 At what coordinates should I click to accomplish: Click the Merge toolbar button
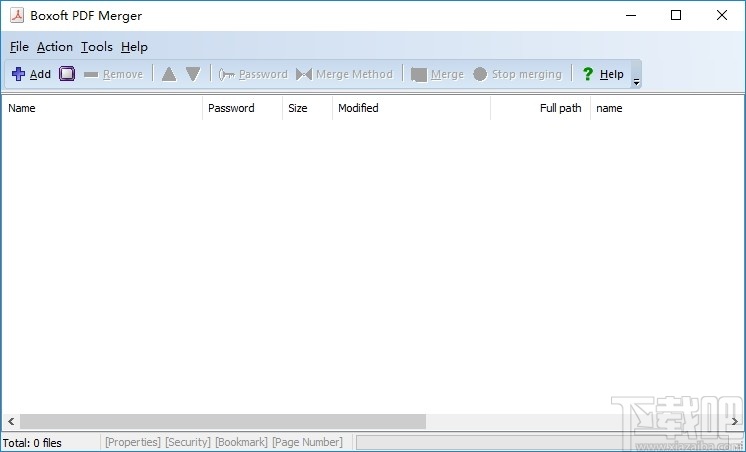(x=437, y=74)
